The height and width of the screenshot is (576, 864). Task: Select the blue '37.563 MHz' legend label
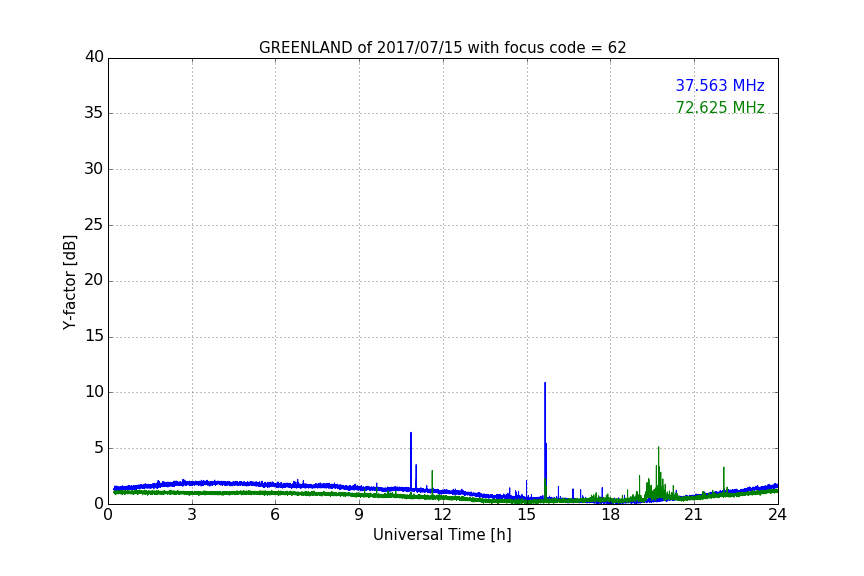pos(720,85)
